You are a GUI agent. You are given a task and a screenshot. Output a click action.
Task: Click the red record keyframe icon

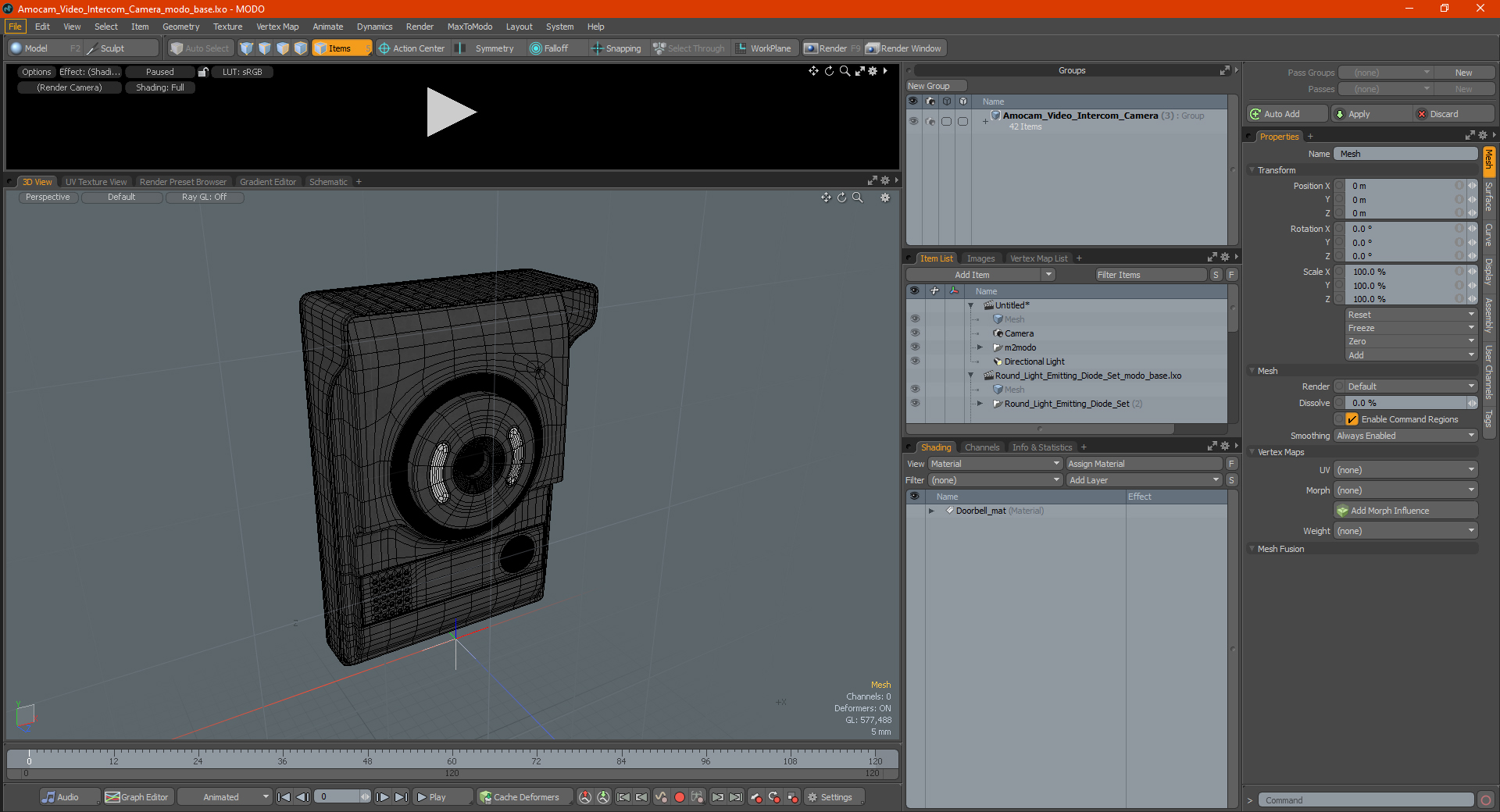point(680,797)
